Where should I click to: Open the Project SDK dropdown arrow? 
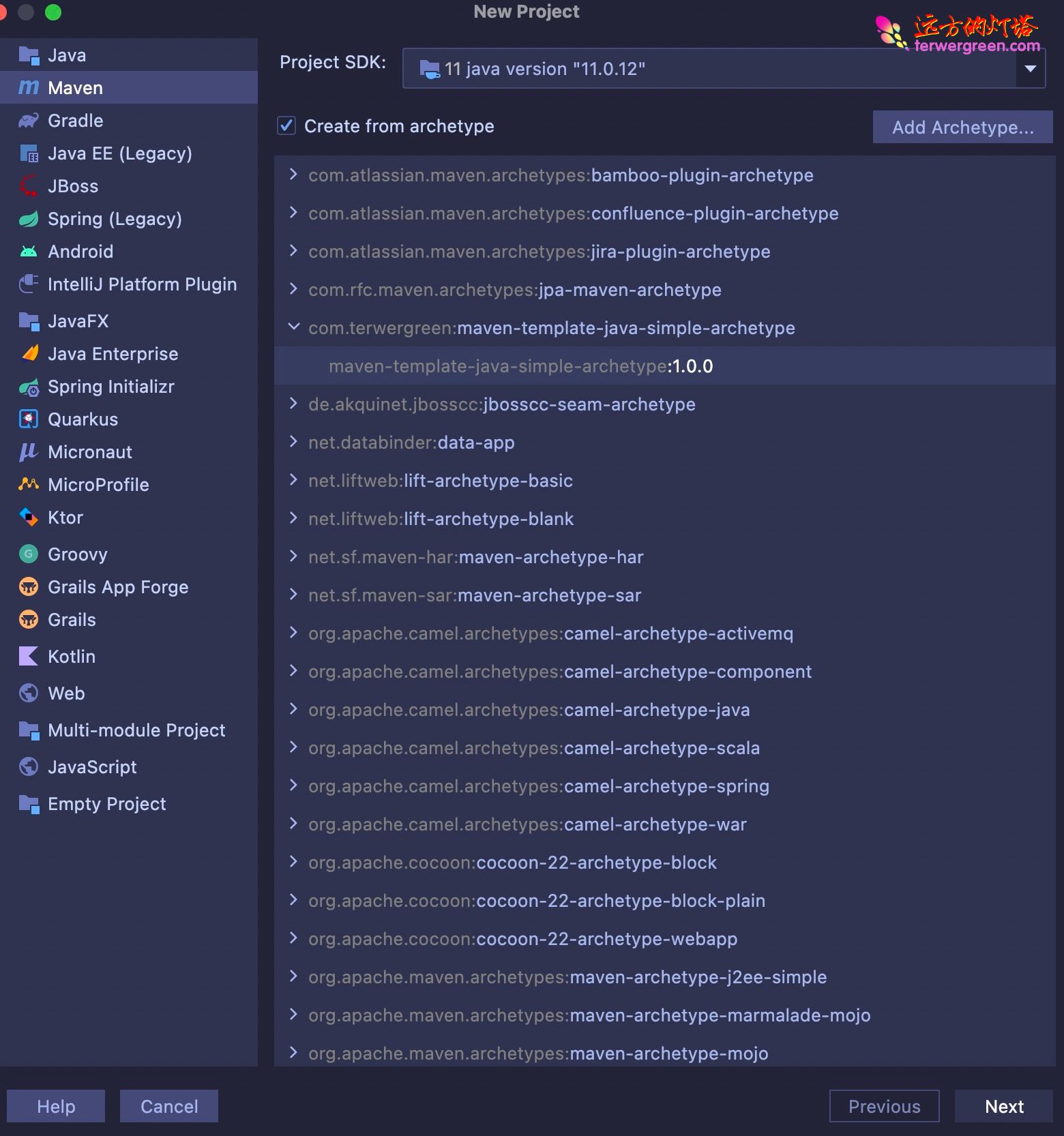[x=1031, y=68]
